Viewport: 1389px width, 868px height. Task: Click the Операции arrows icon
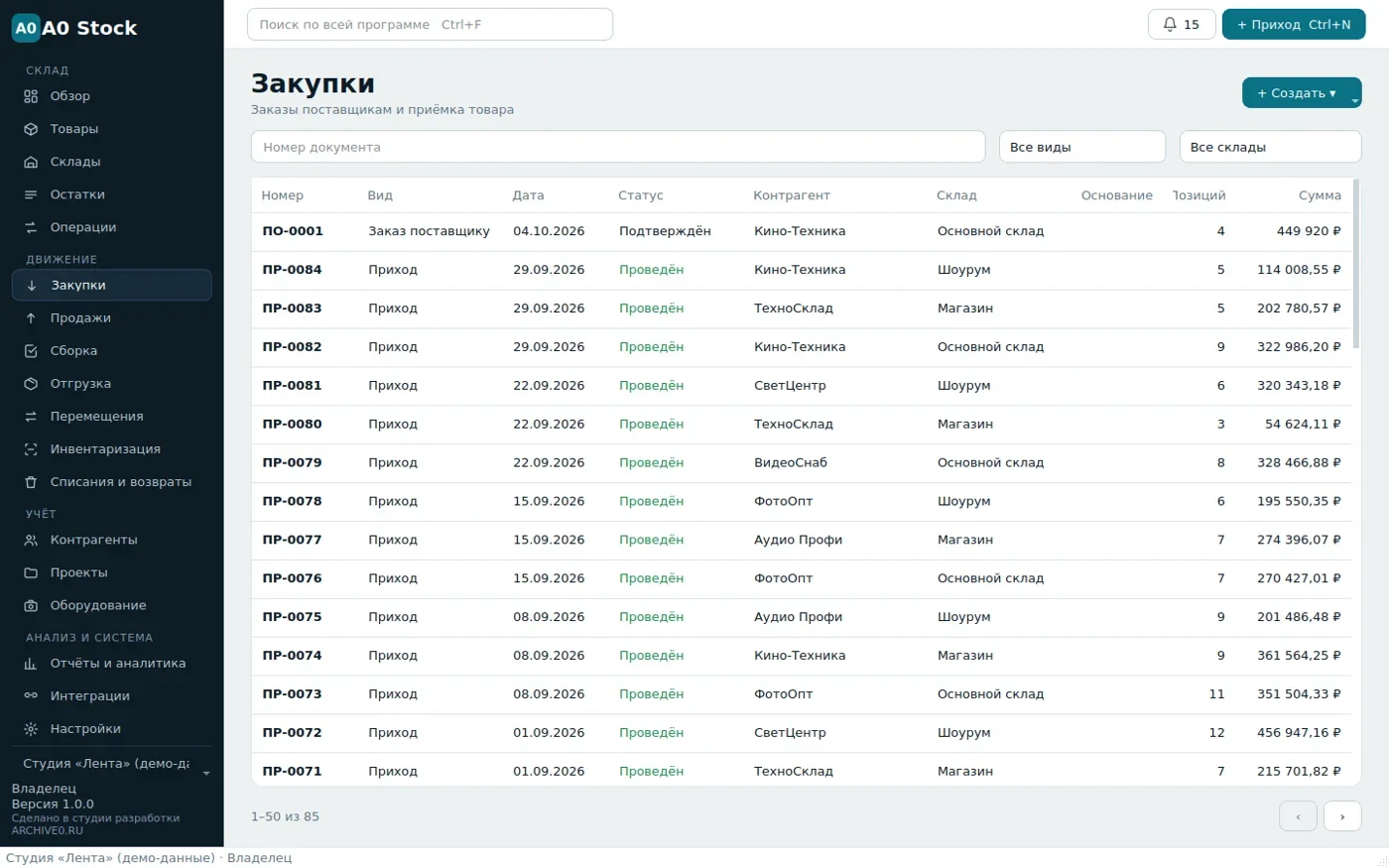31,227
